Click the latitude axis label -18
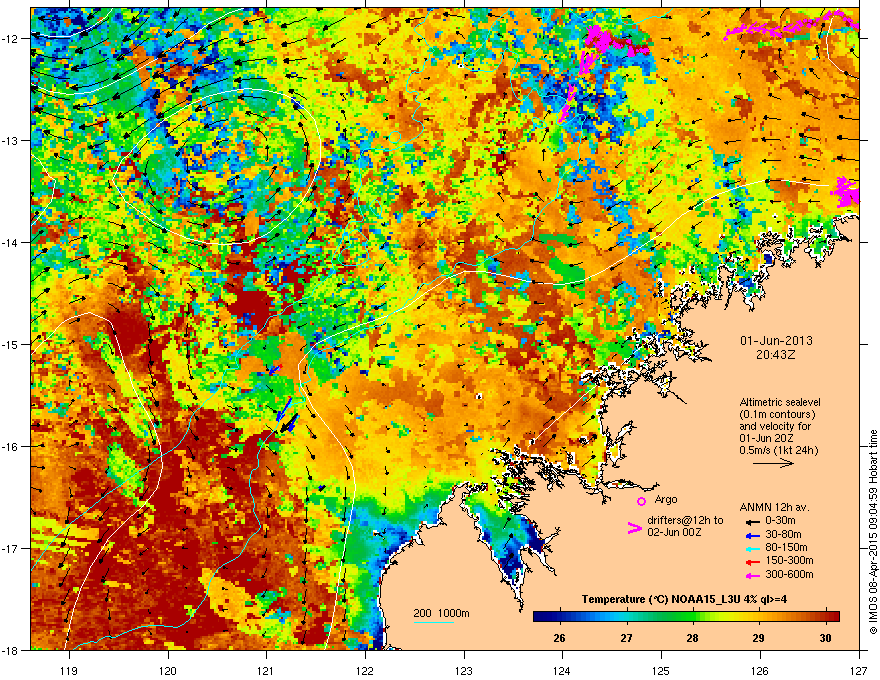This screenshot has height=680, width=880. tap(12, 650)
